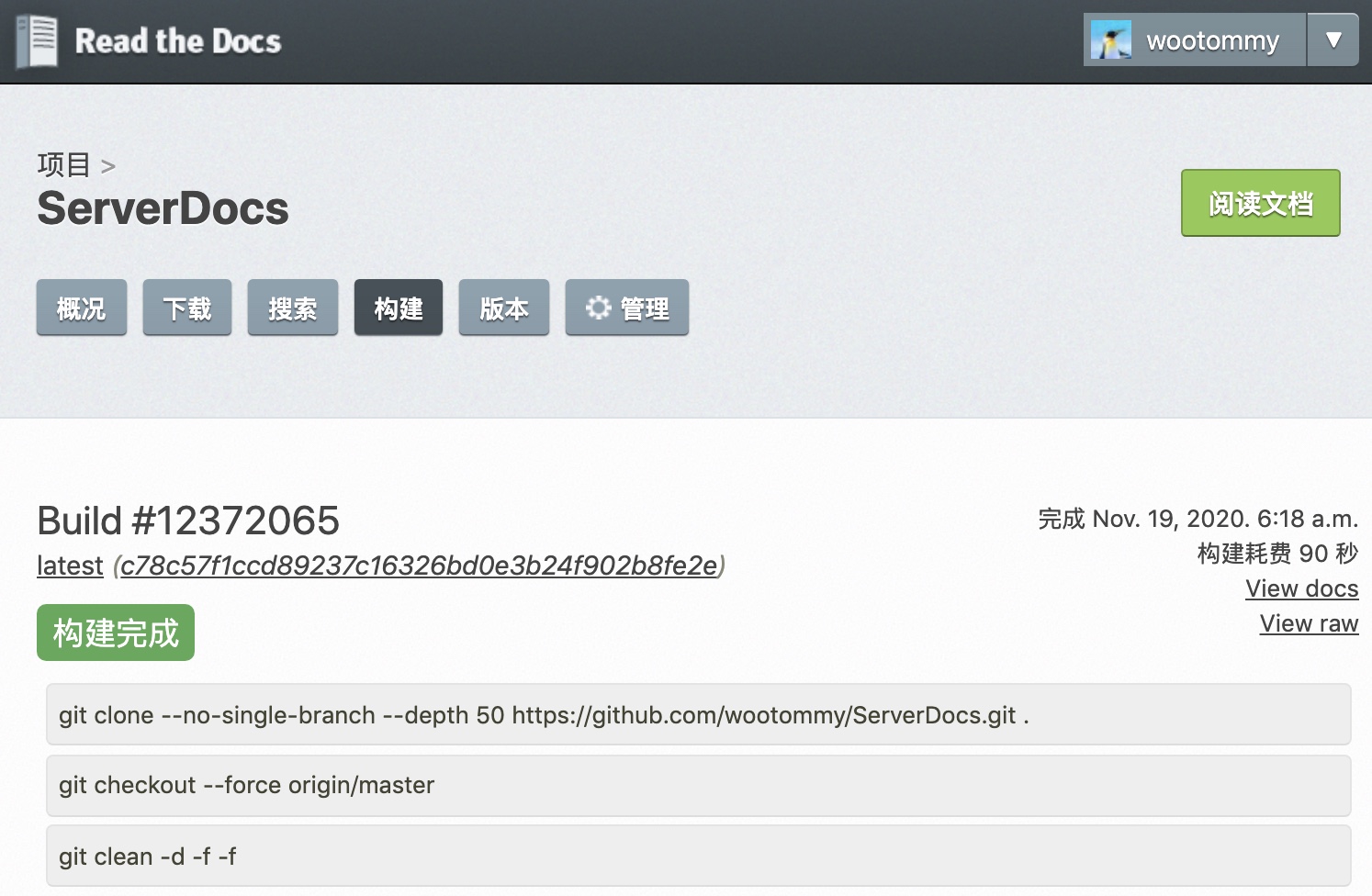Click the 构建耗费 90 秒 duration text
Screen dimensions: 1372x896
coord(1277,554)
